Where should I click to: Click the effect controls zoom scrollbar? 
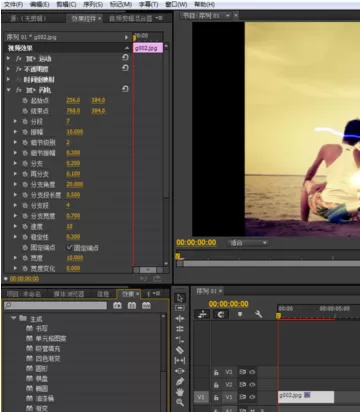148,270
